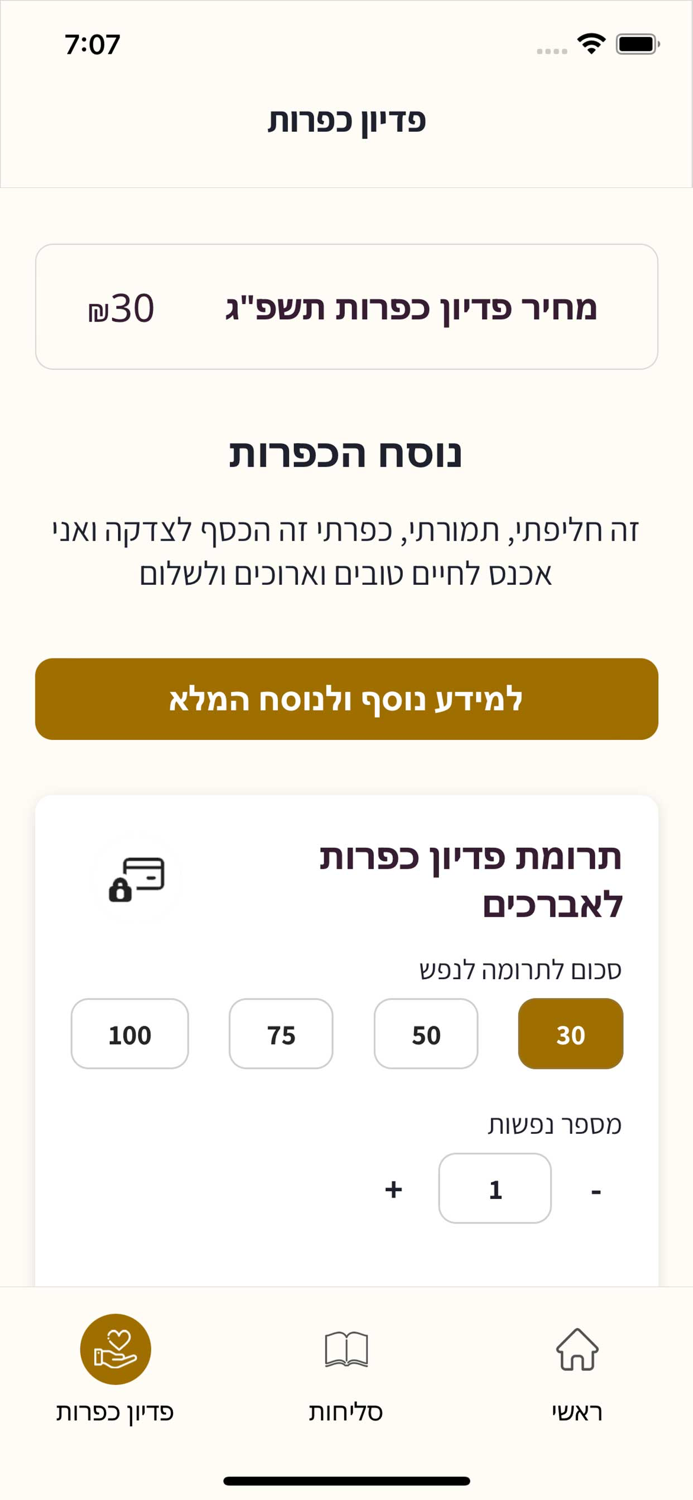Select the 75 shekel donation amount
The width and height of the screenshot is (693, 1500).
coord(281,1034)
